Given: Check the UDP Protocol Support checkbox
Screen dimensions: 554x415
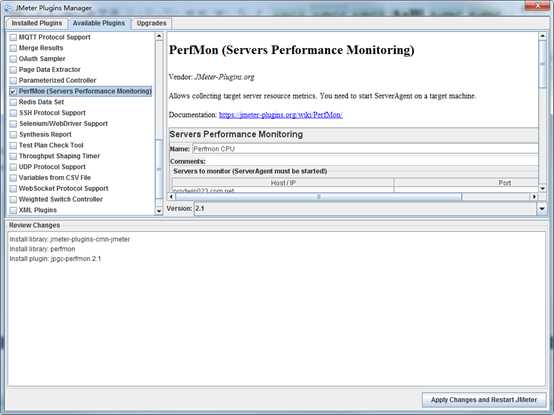Looking at the screenshot, I should (13, 167).
